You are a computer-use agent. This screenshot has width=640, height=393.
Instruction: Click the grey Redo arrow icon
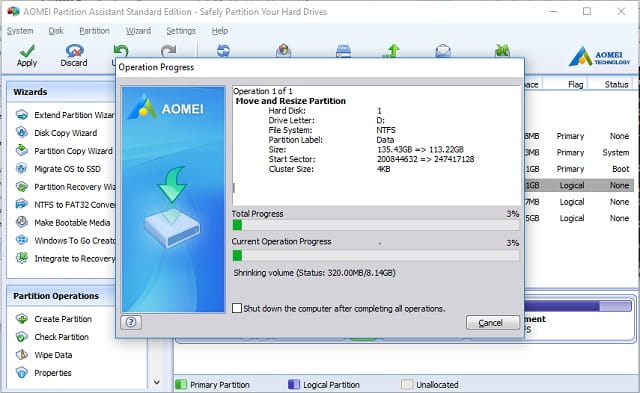click(169, 51)
